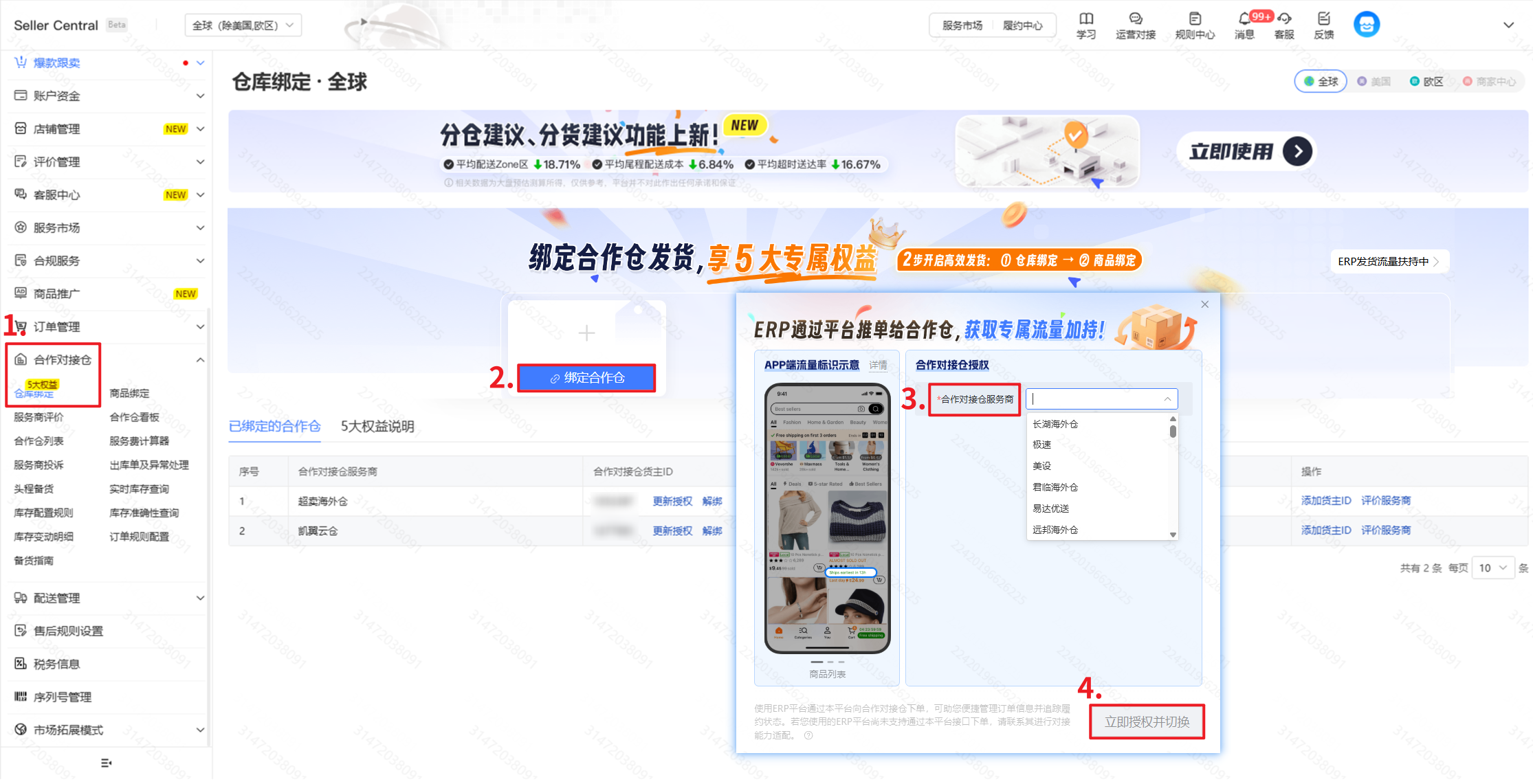Open the 全球（除美国,欧区）region dropdown
Image resolution: width=1533 pixels, height=784 pixels.
coord(243,25)
